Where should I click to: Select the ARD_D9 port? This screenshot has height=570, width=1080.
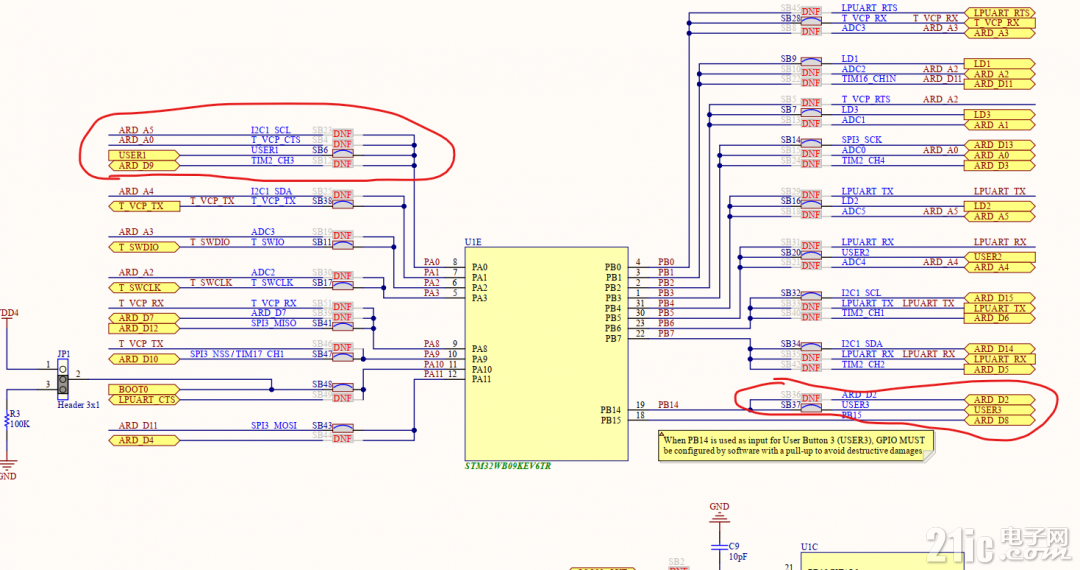[144, 166]
